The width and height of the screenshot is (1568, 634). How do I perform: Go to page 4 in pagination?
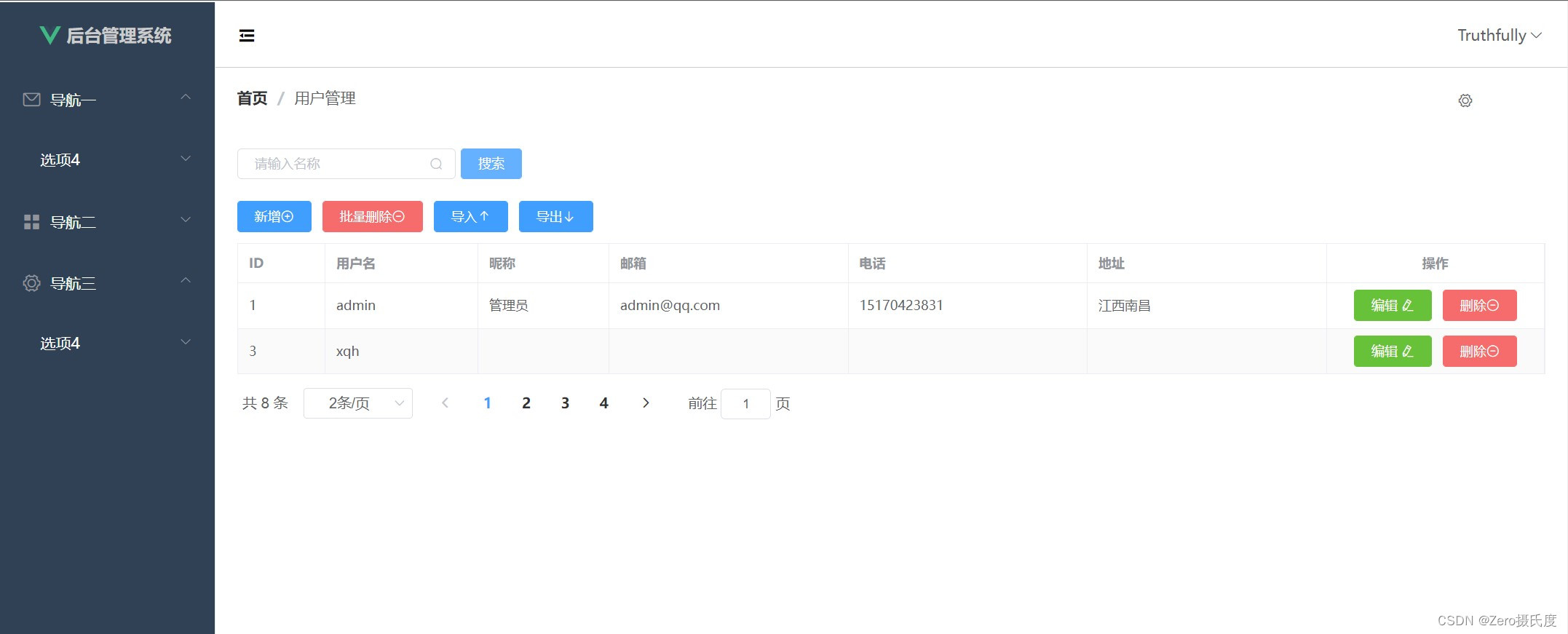tap(603, 403)
